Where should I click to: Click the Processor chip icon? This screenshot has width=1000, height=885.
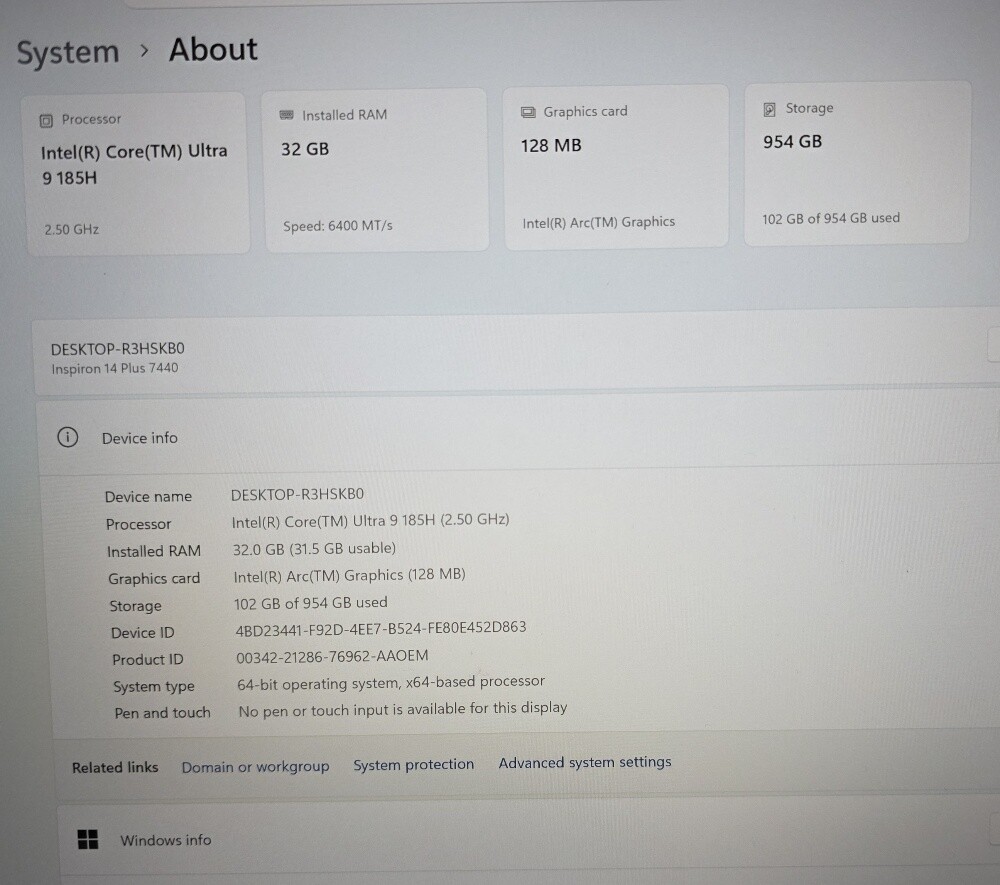point(46,121)
